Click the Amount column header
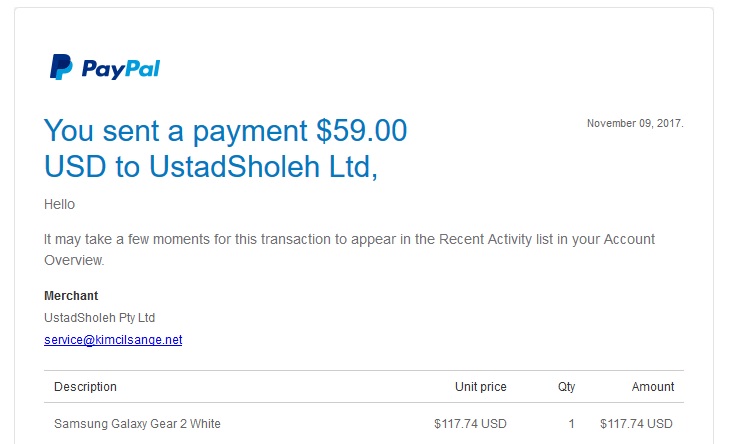The width and height of the screenshot is (735, 444). [652, 387]
